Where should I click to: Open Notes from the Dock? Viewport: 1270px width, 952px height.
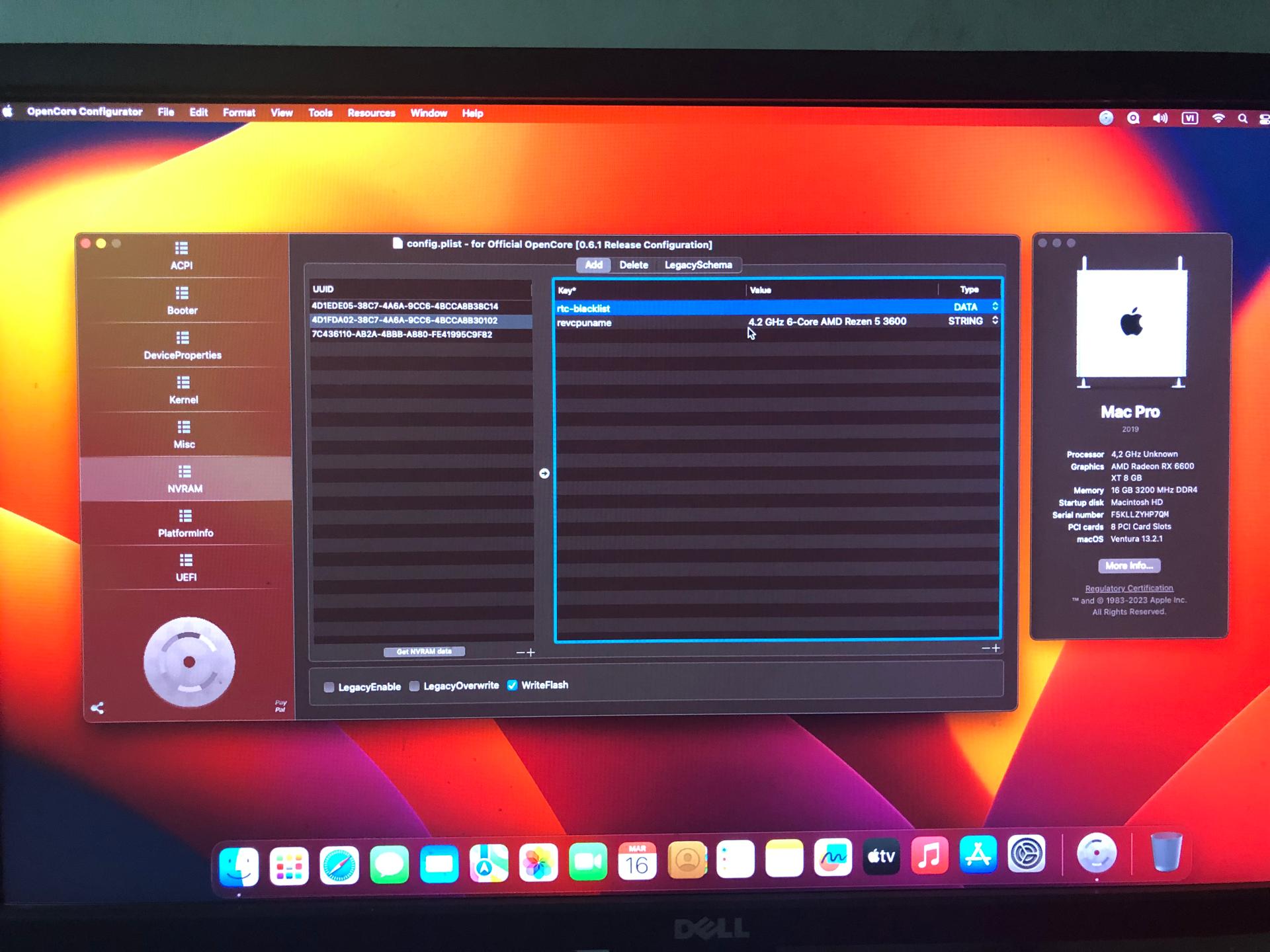[784, 859]
